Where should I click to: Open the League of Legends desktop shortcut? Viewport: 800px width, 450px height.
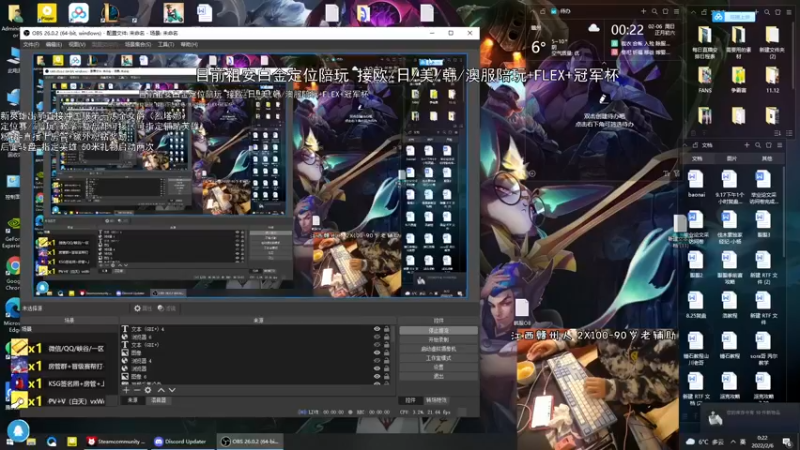110,13
